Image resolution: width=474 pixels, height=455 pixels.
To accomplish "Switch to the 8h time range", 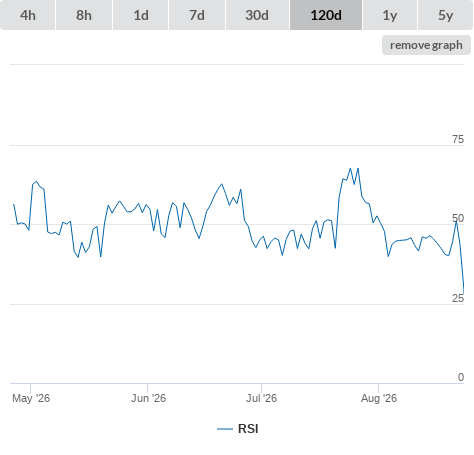I will [84, 15].
